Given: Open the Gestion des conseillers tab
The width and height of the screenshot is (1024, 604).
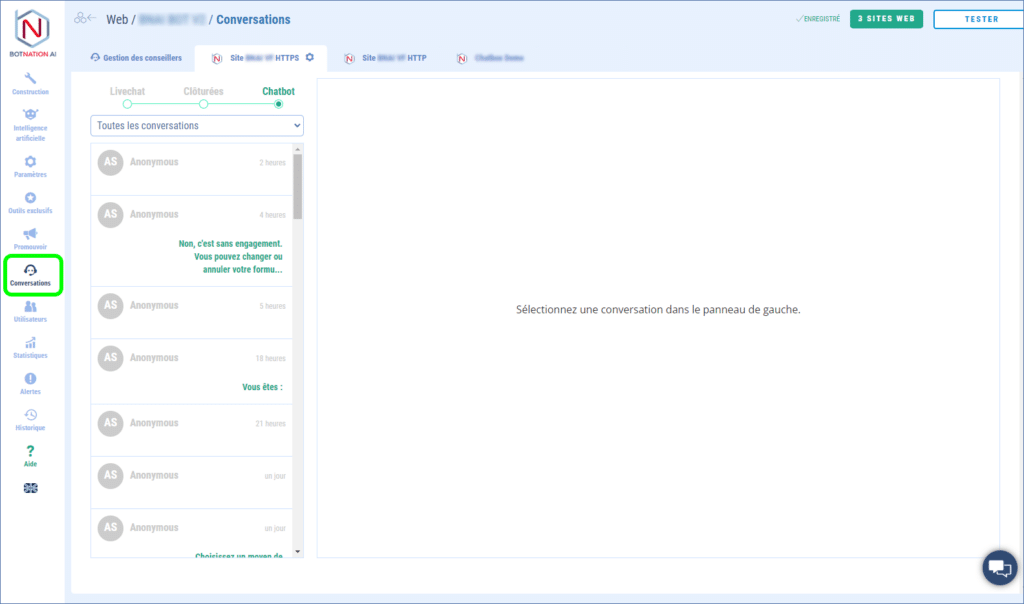Looking at the screenshot, I should [136, 58].
